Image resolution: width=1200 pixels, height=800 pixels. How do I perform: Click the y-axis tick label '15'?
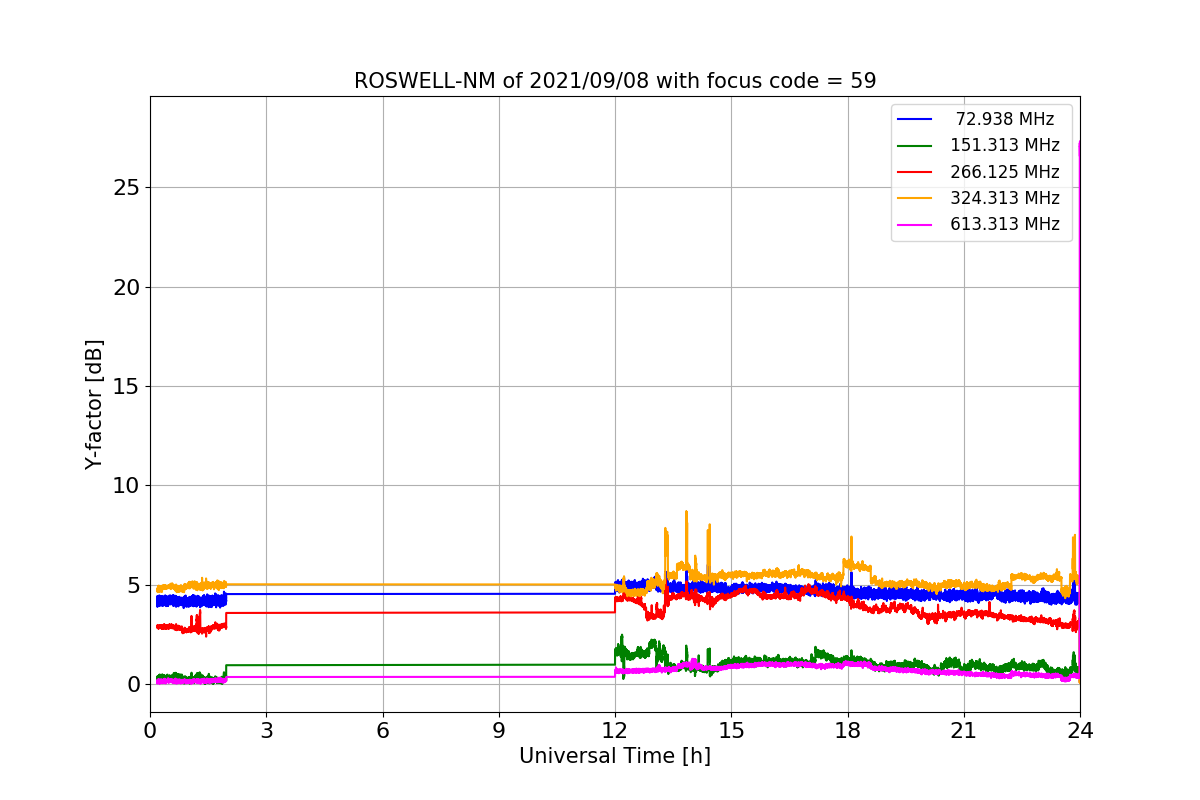(128, 387)
